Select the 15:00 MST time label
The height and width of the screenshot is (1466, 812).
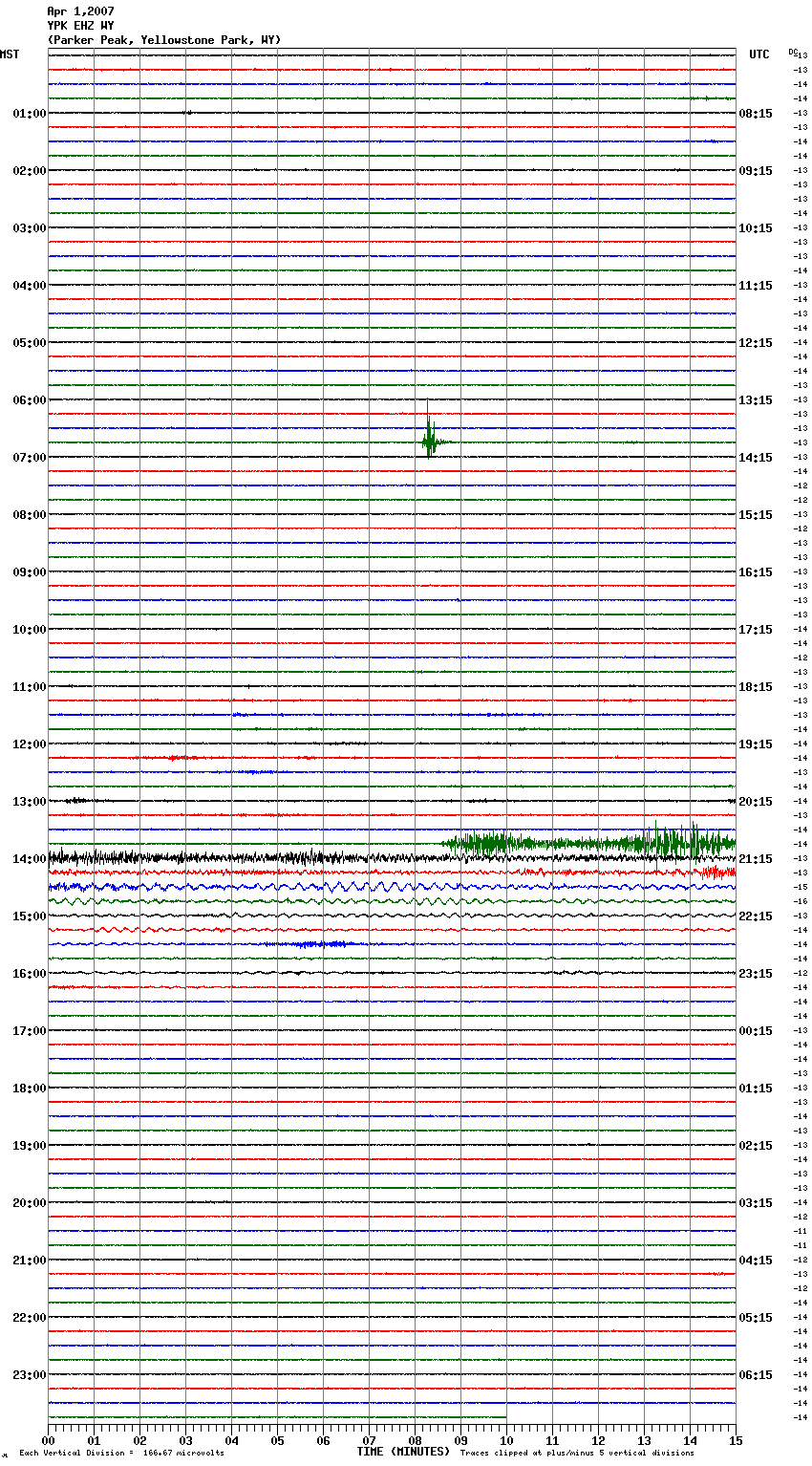[x=30, y=916]
